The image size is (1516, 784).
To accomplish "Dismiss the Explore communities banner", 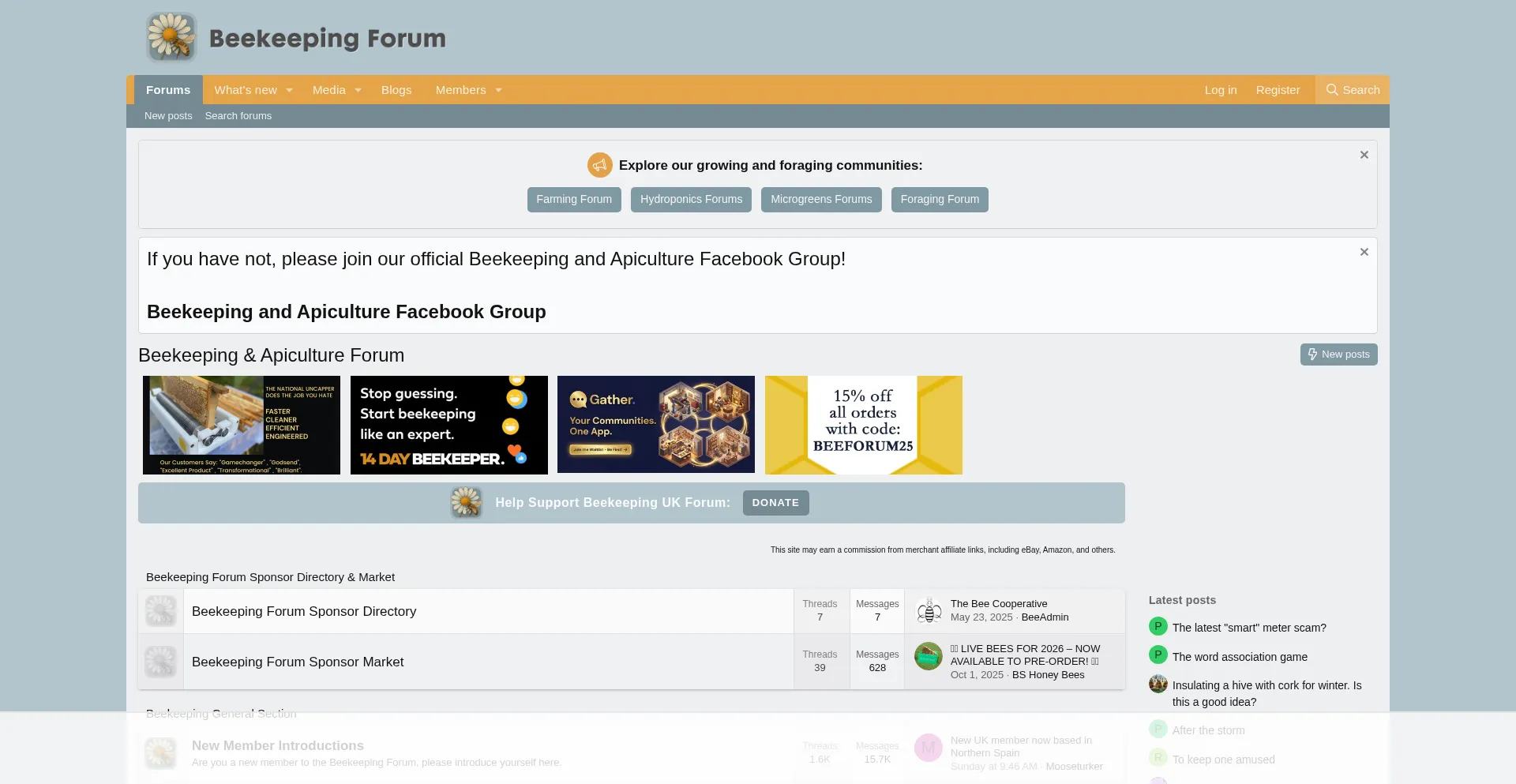I will 1364,155.
